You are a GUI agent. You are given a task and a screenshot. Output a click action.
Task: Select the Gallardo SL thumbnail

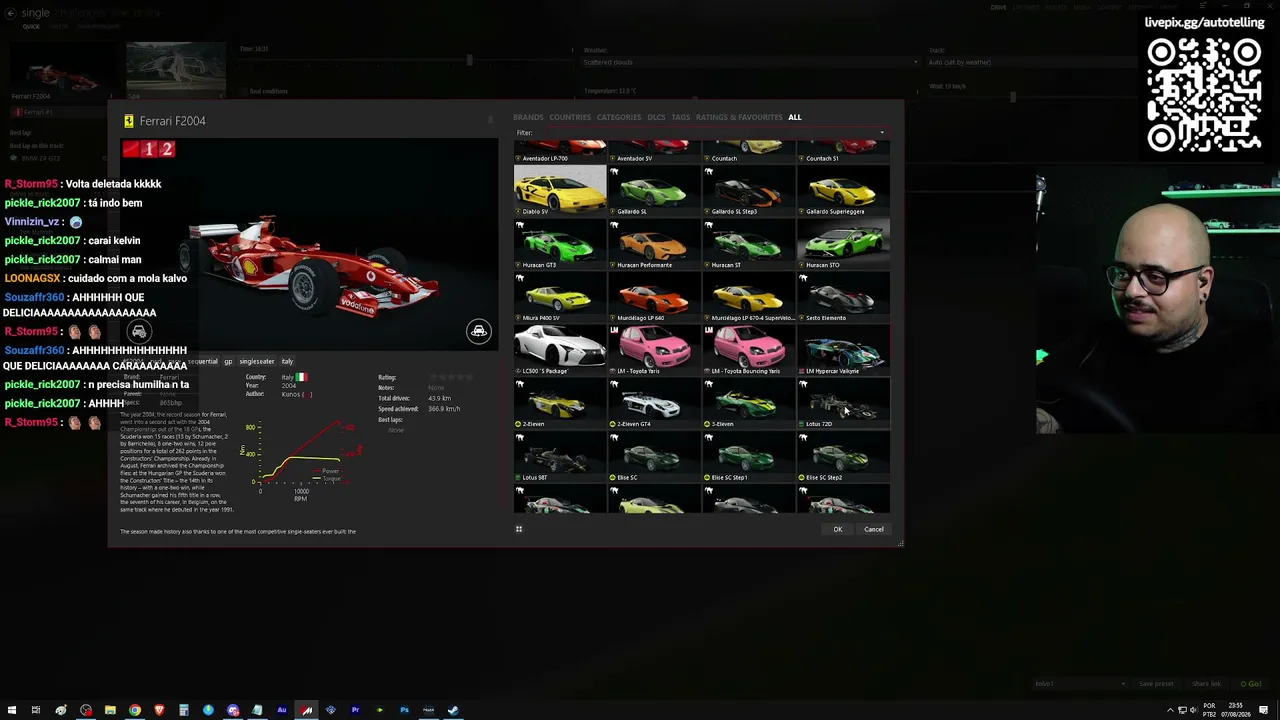[x=654, y=191]
